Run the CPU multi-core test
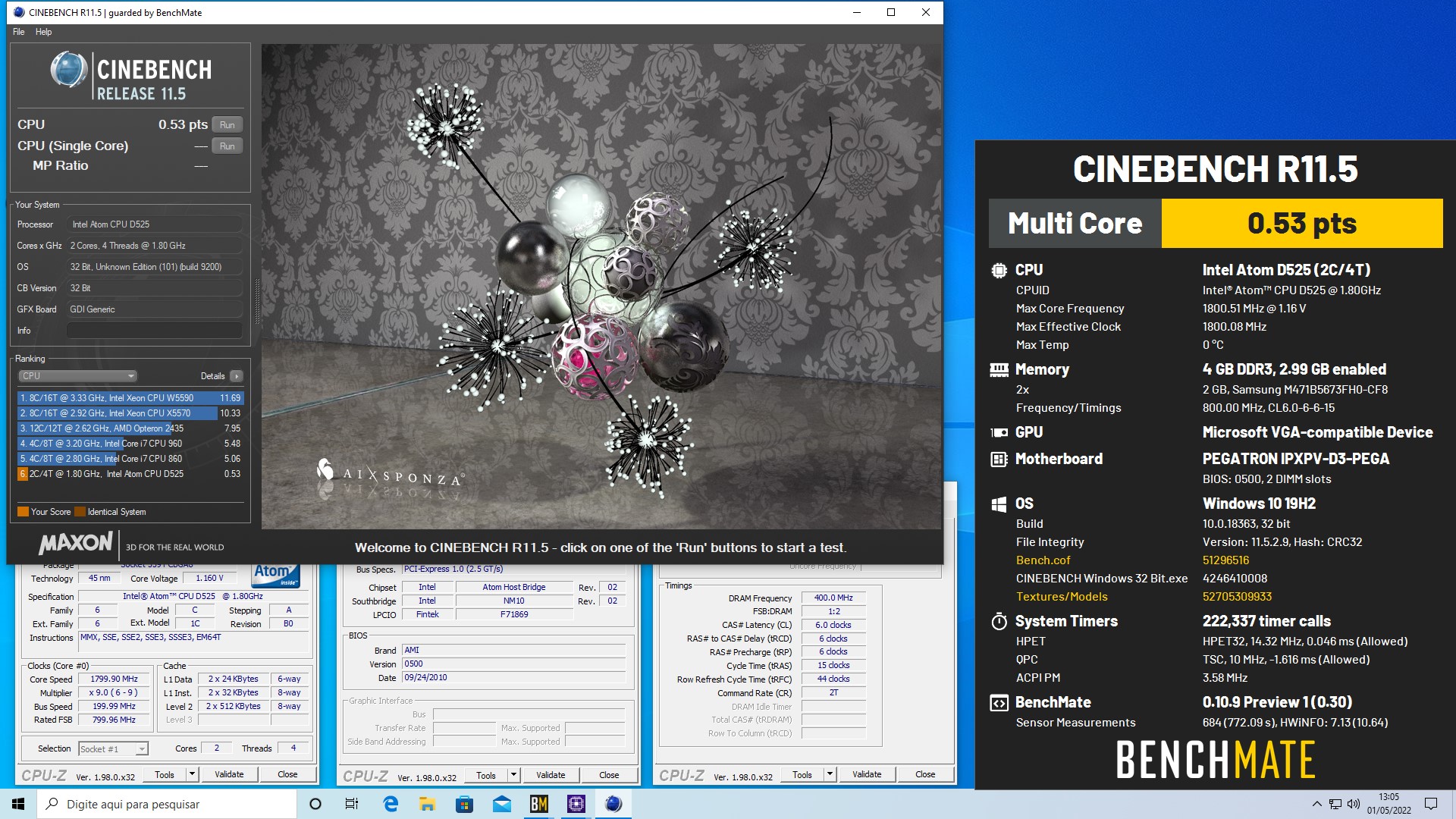 (227, 124)
